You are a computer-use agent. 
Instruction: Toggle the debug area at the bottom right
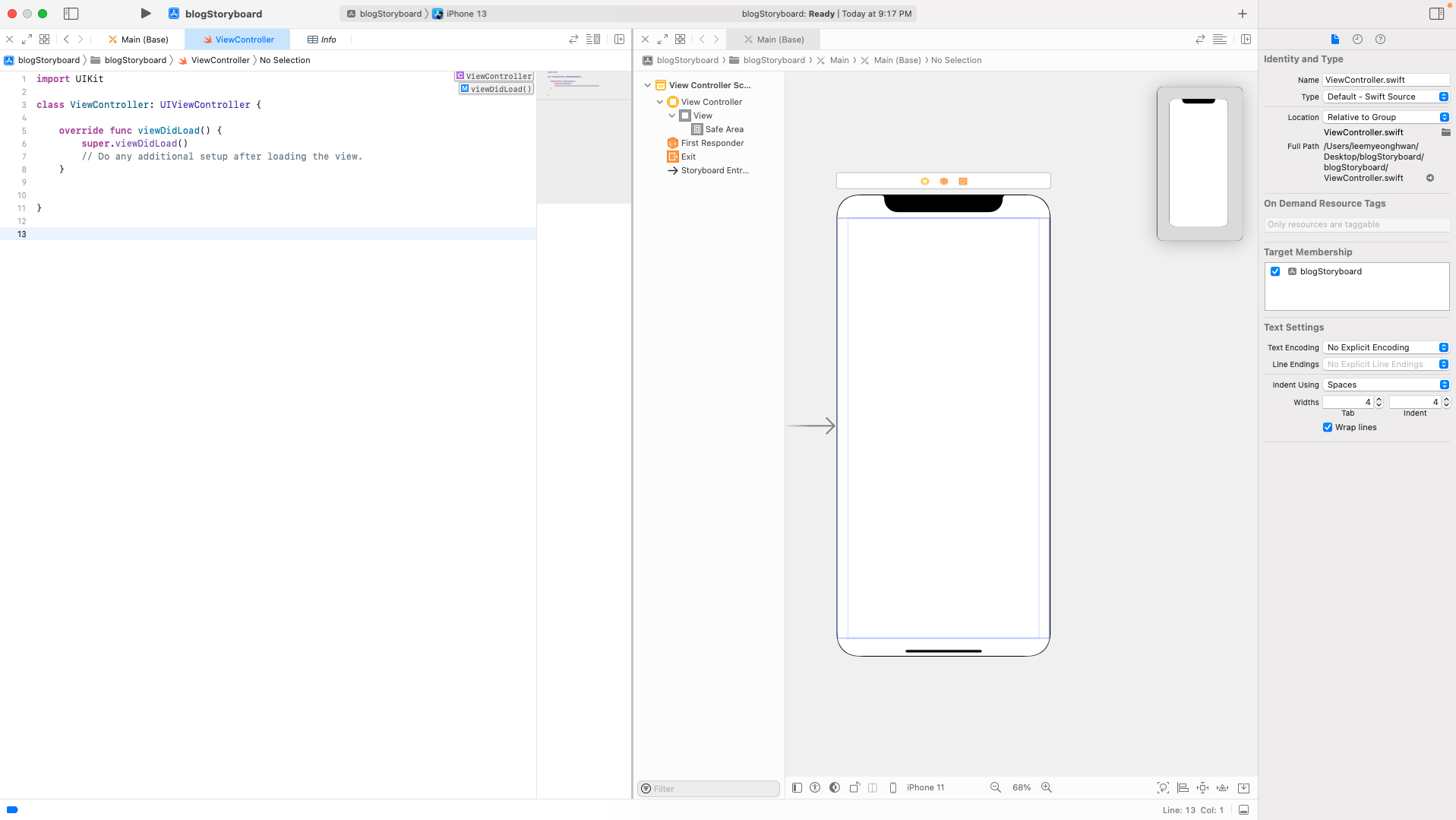pos(1243,810)
